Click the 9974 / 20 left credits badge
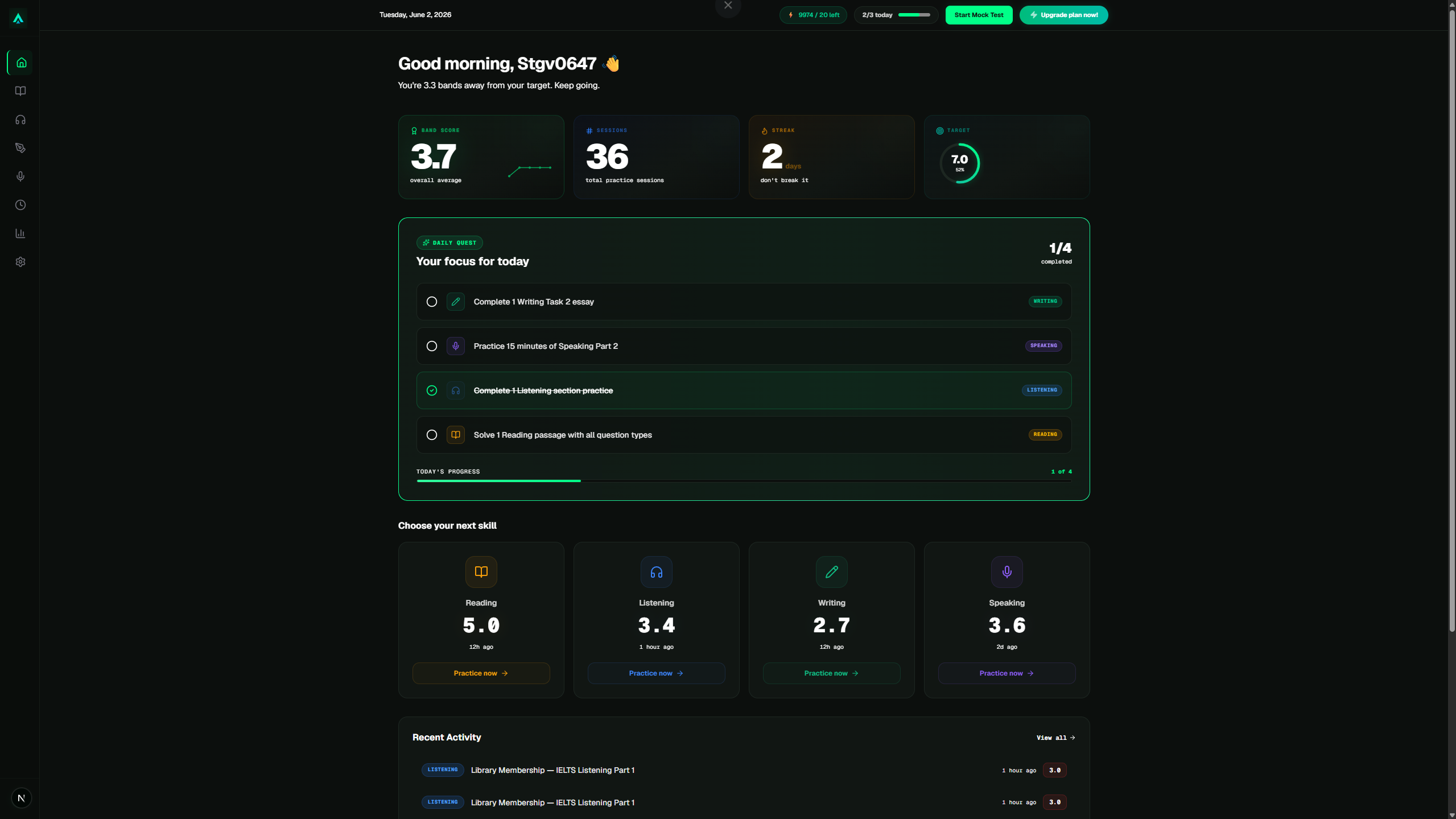 (x=813, y=15)
